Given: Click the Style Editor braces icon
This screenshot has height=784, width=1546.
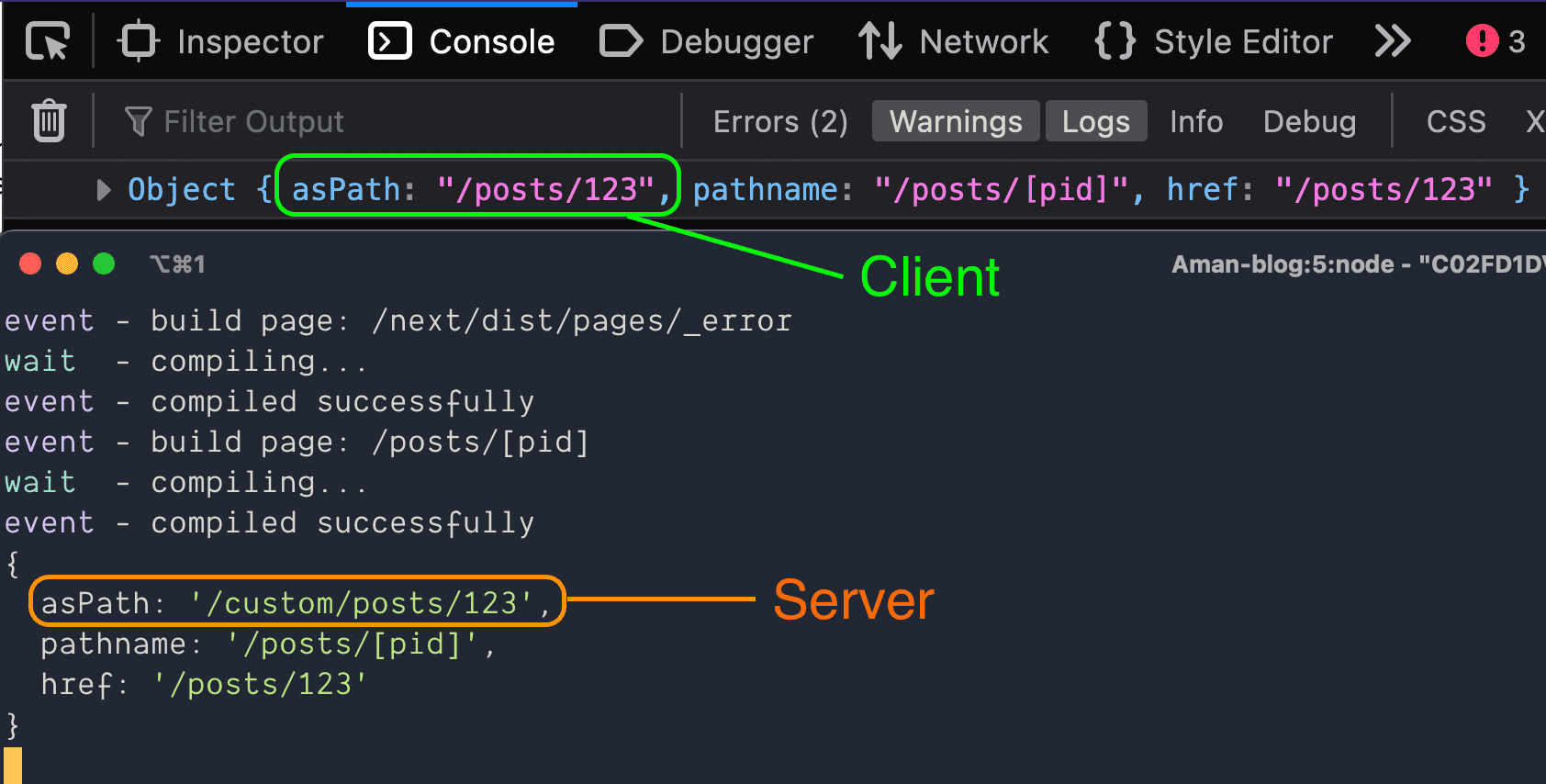Looking at the screenshot, I should coord(1115,41).
